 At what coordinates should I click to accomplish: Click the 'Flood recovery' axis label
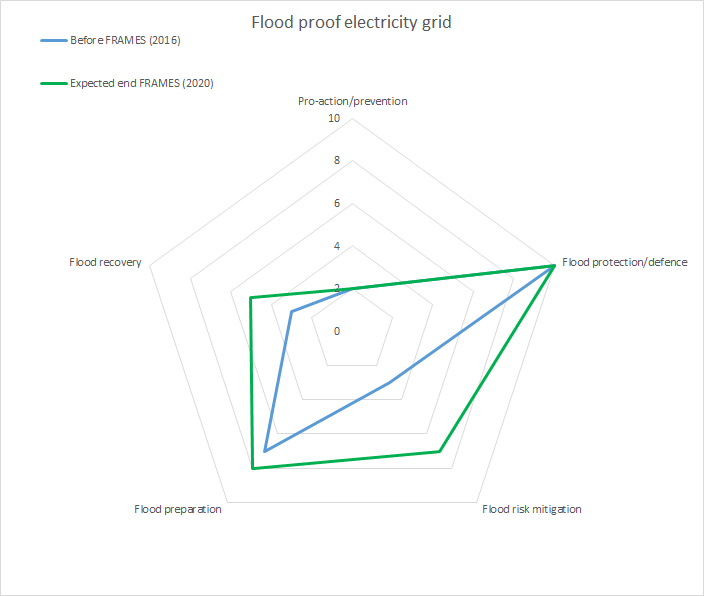point(105,262)
